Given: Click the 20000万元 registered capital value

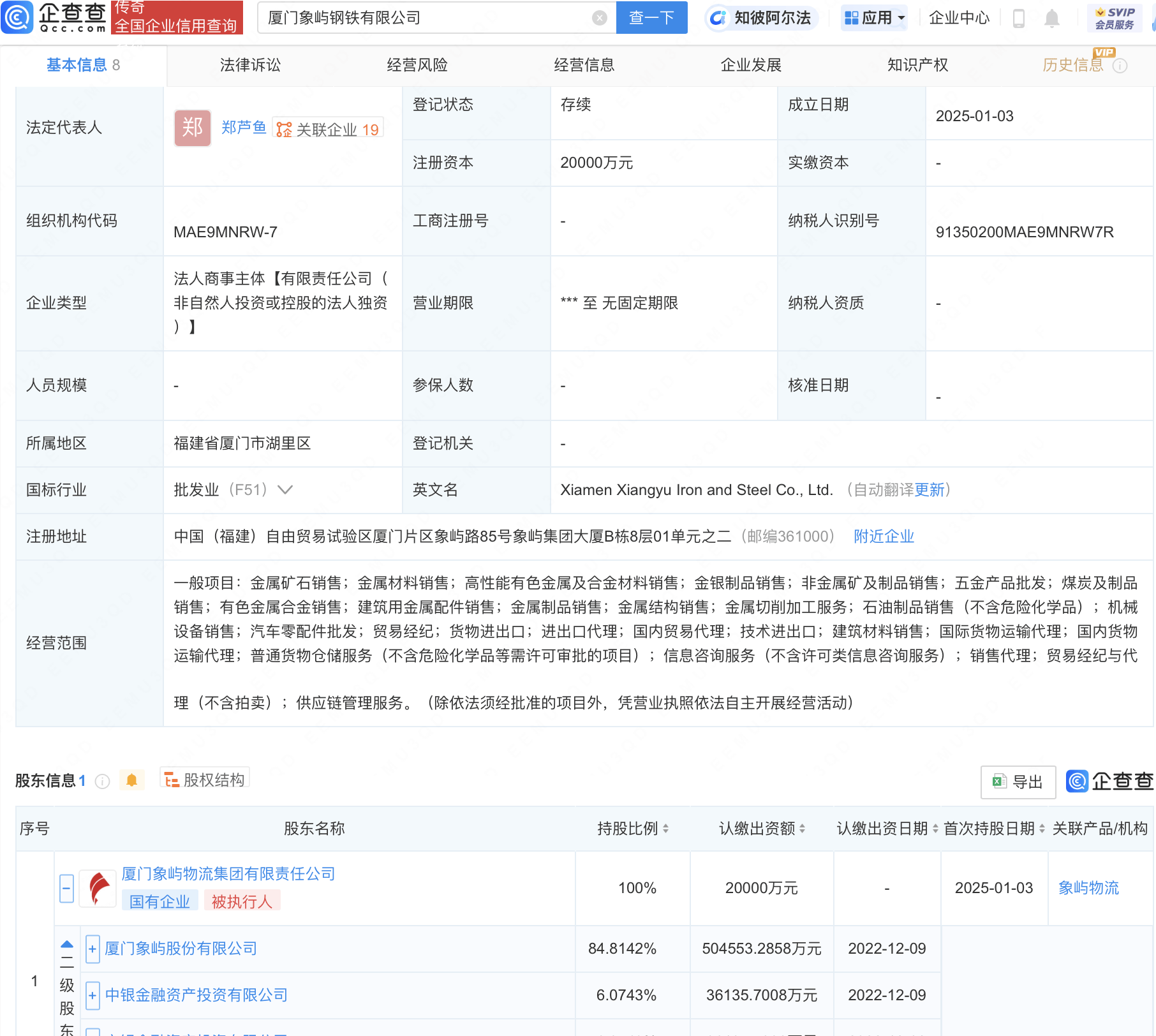Looking at the screenshot, I should [597, 163].
